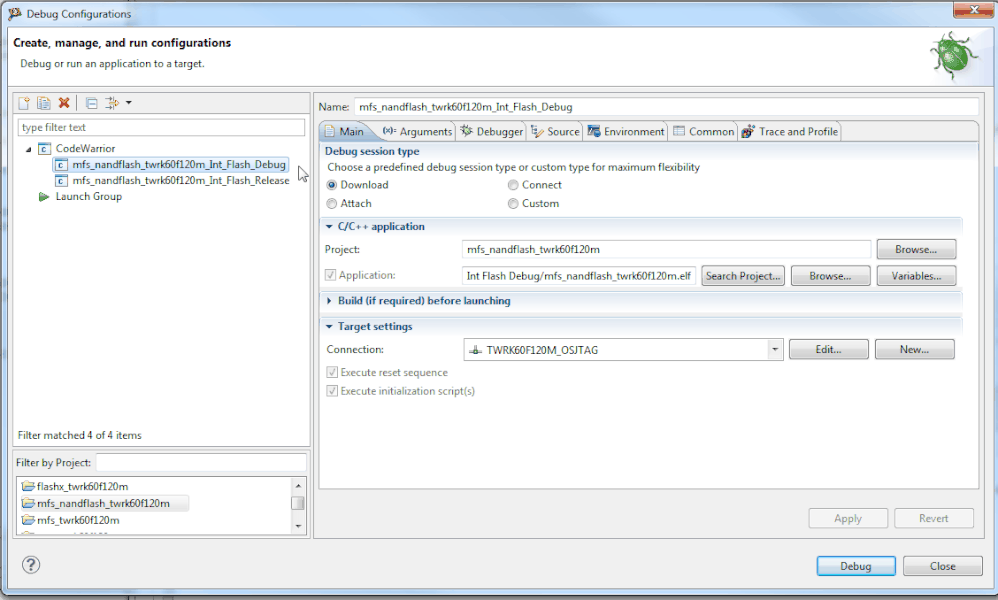
Task: Click the mfs_twrk60f120m folder icon
Action: tap(28, 520)
